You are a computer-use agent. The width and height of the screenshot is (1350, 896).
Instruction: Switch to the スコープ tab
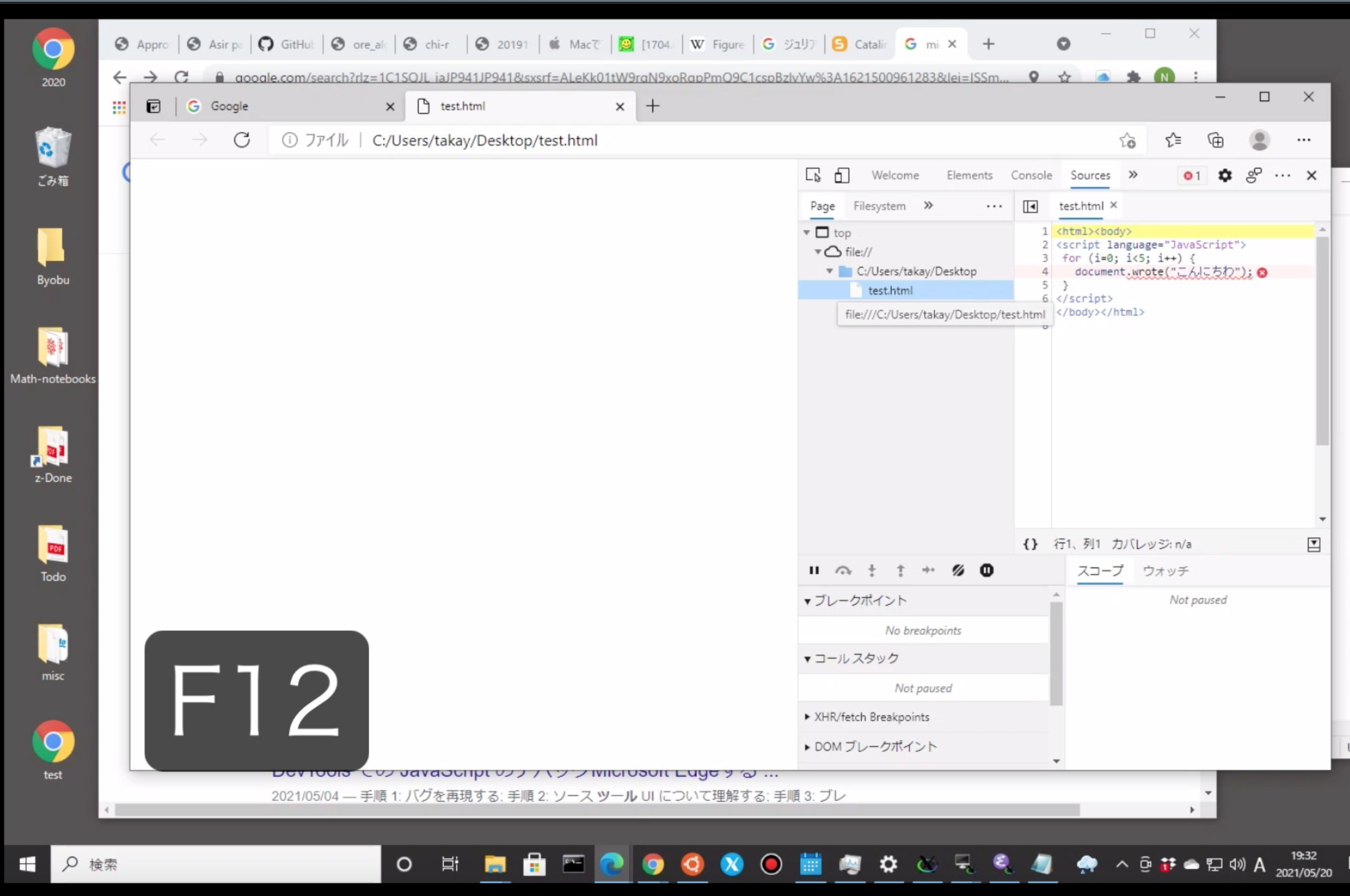[x=1100, y=571]
